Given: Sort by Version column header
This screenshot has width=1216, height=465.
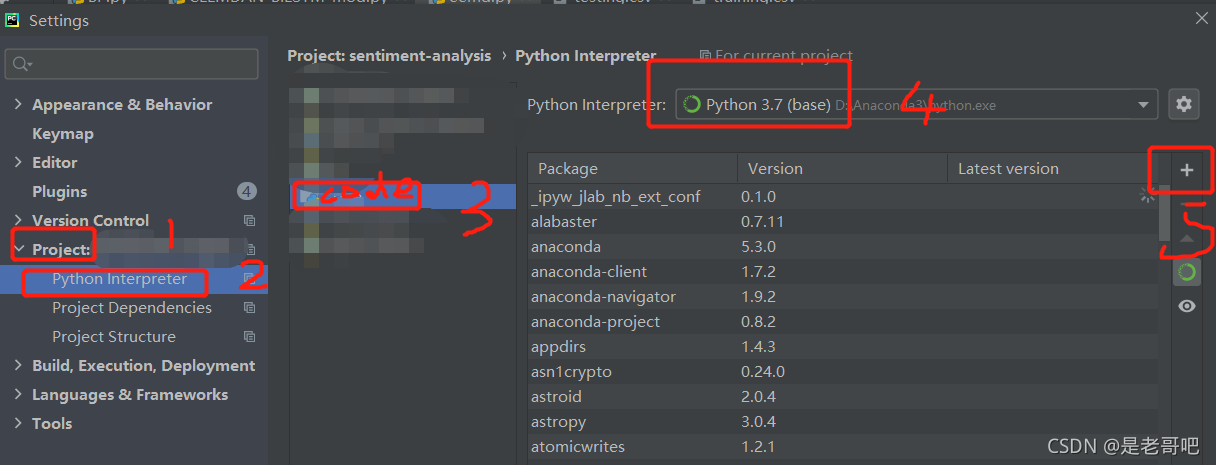Looking at the screenshot, I should point(842,169).
